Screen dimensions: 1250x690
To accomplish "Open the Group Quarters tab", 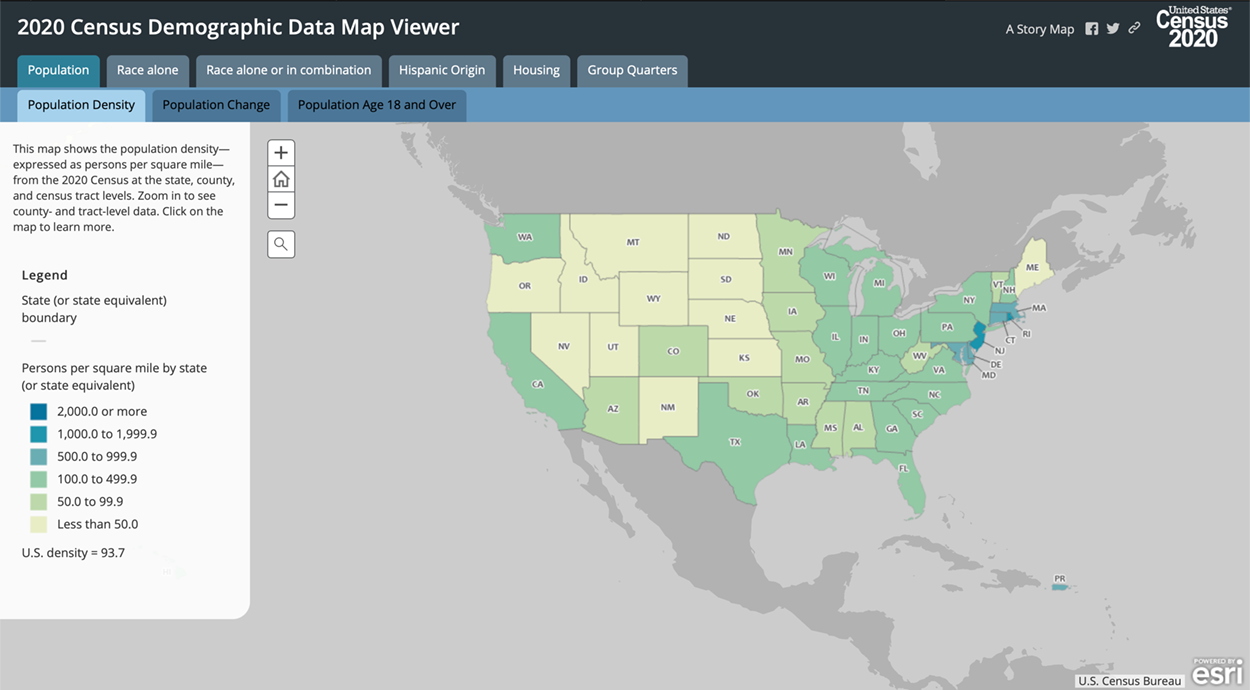I will [632, 70].
